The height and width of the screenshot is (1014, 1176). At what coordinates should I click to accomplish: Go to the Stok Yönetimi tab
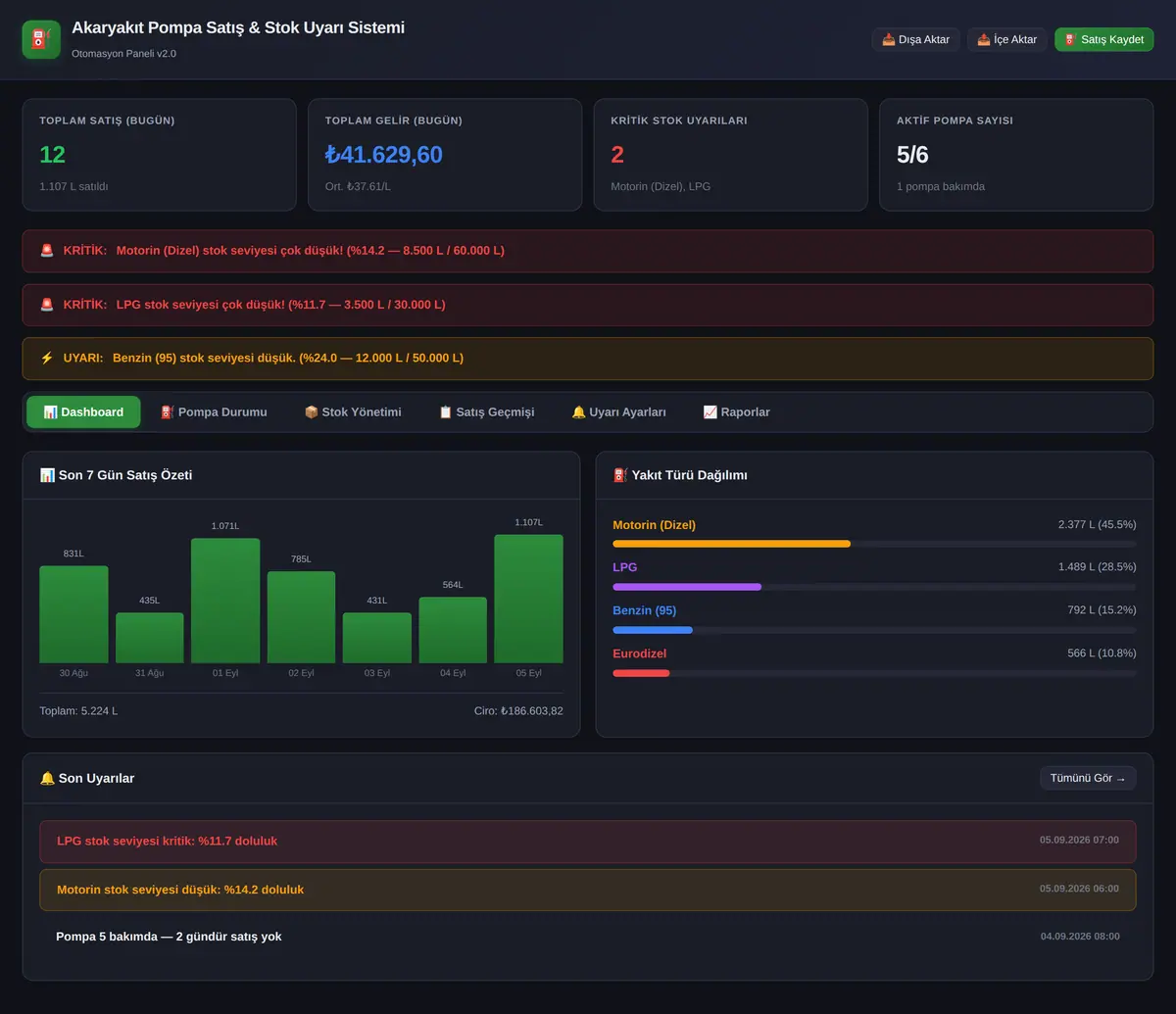coord(353,412)
